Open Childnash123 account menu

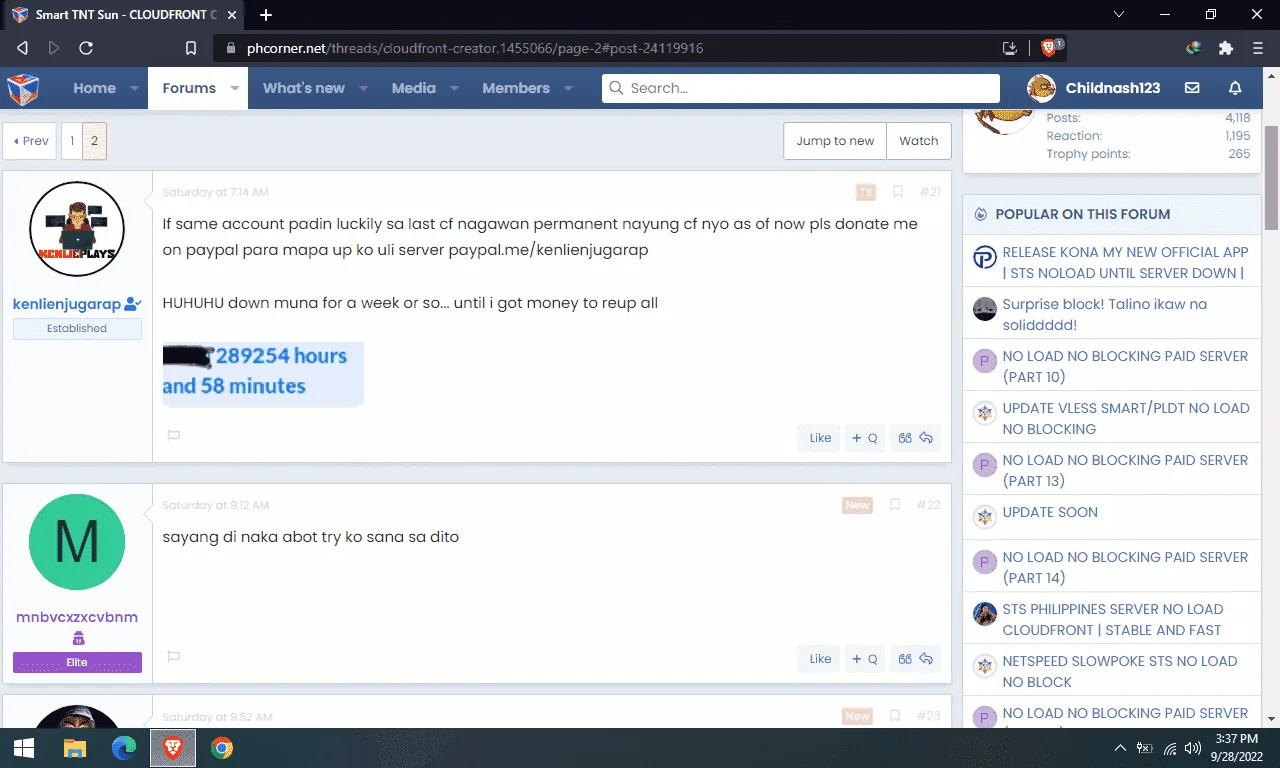point(1094,88)
